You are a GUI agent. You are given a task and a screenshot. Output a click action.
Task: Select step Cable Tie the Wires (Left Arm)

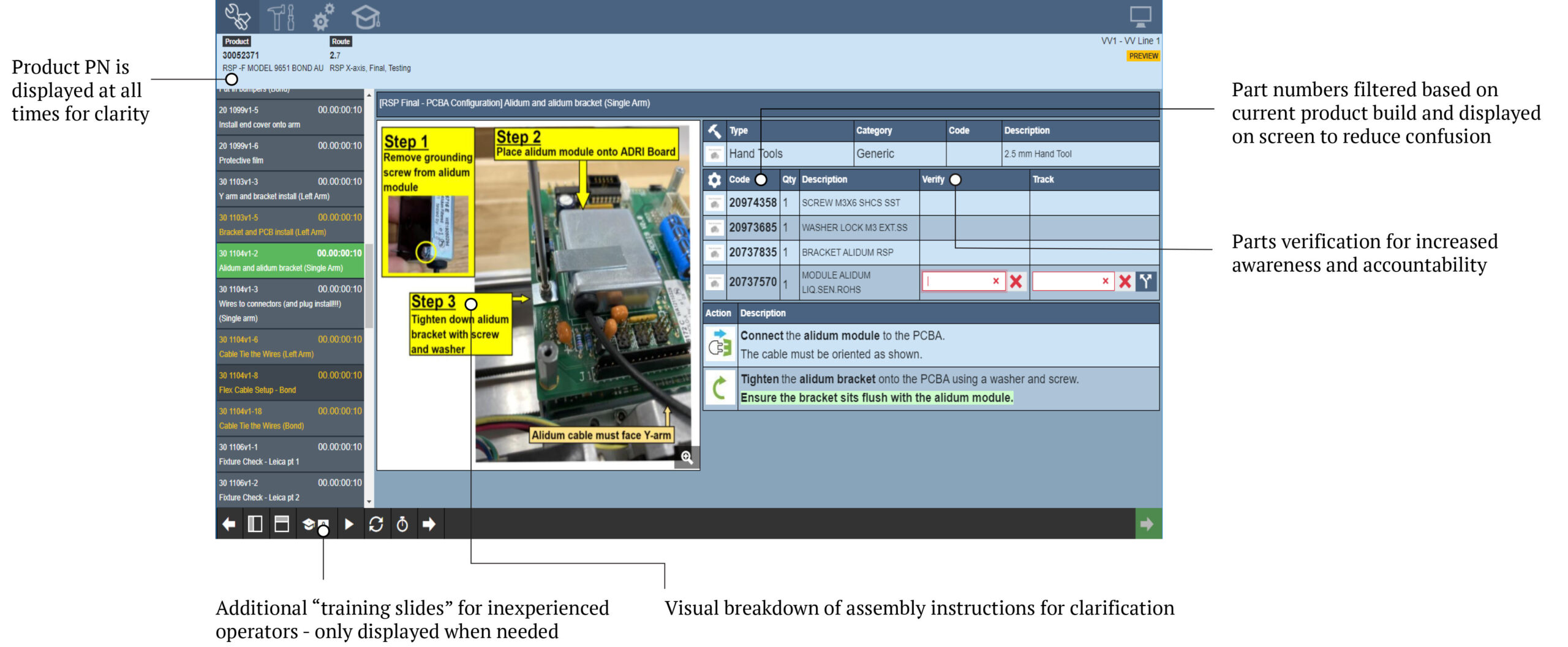(x=290, y=347)
